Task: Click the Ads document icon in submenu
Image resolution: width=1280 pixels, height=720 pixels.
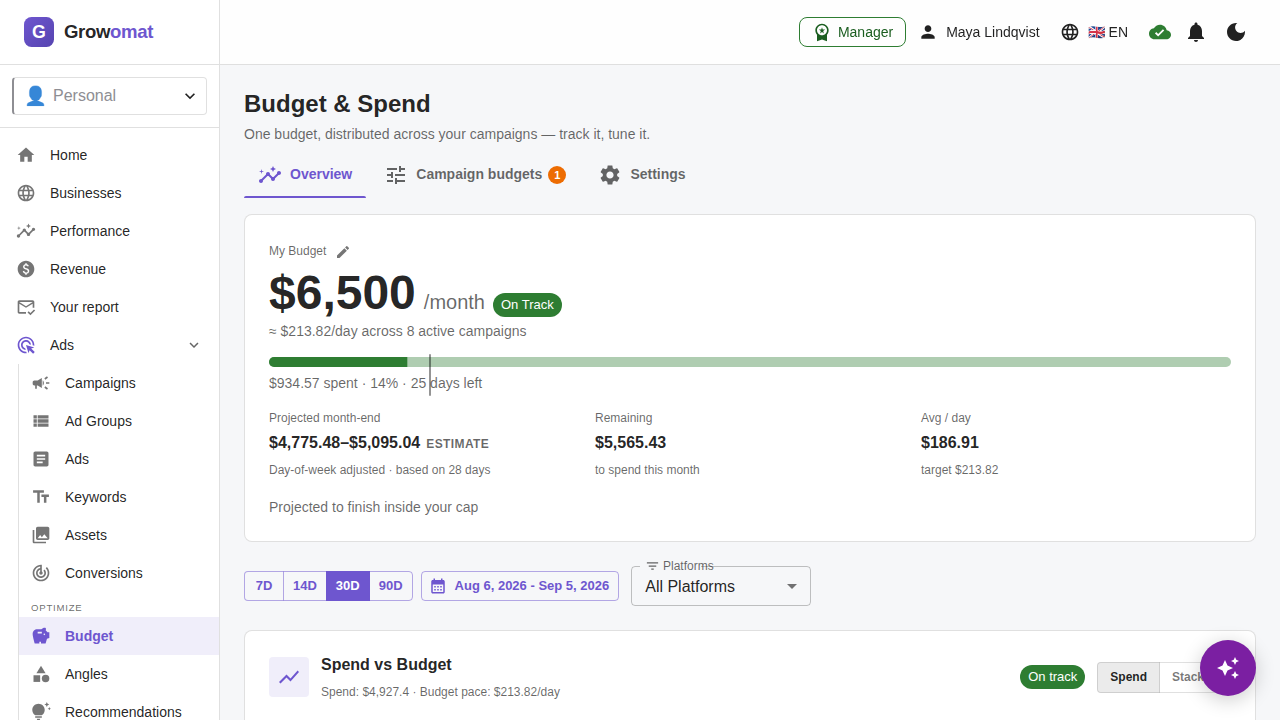Action: click(x=41, y=459)
